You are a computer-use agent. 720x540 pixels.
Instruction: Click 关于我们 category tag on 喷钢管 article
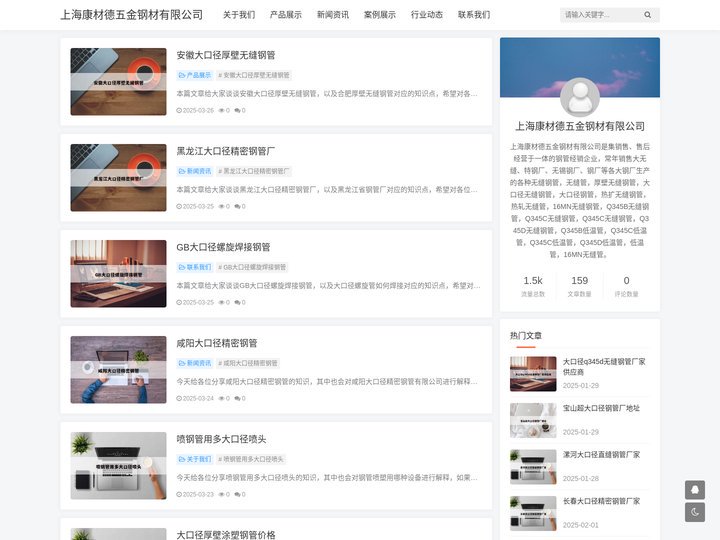pyautogui.click(x=195, y=459)
